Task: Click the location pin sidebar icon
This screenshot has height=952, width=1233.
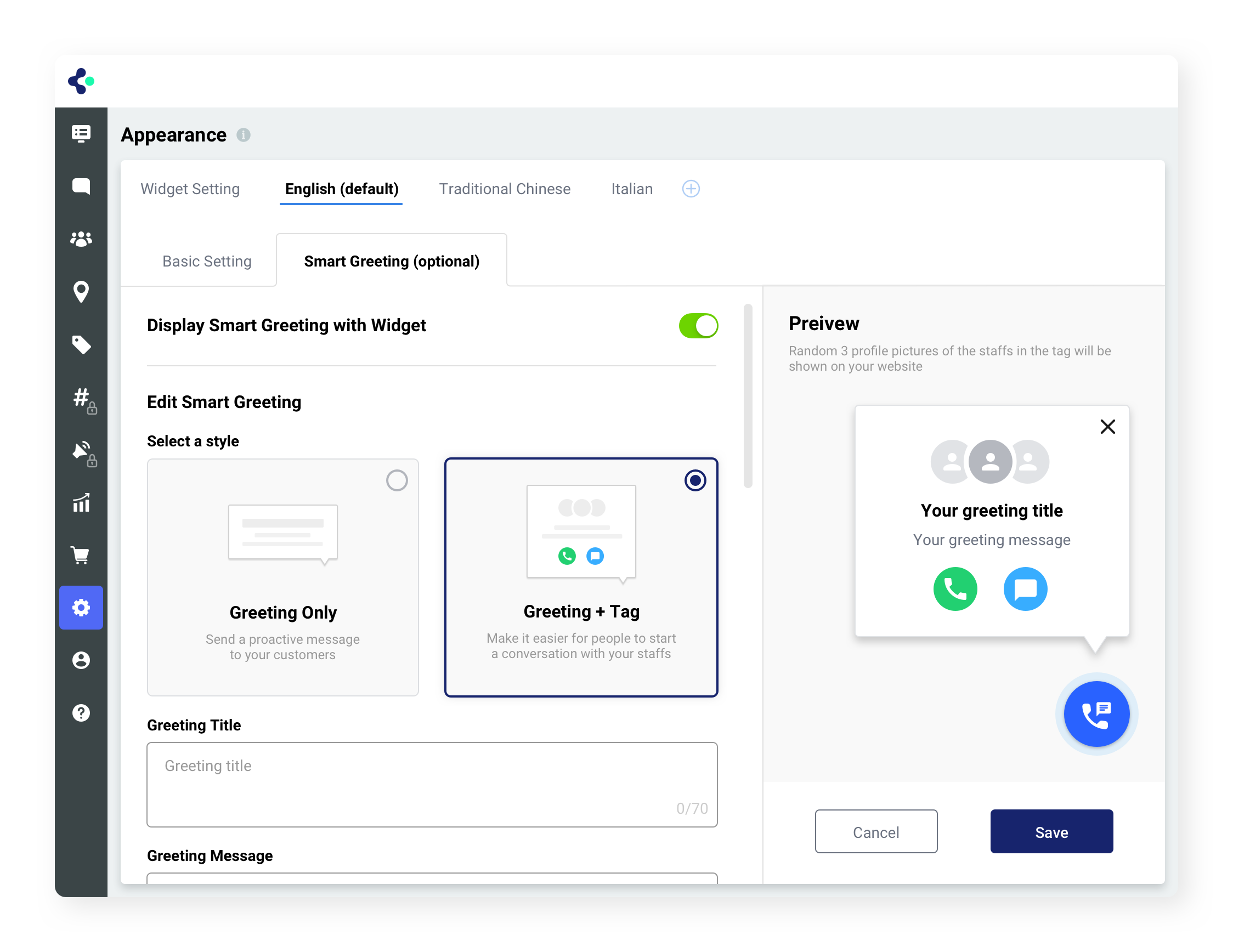Action: (81, 292)
